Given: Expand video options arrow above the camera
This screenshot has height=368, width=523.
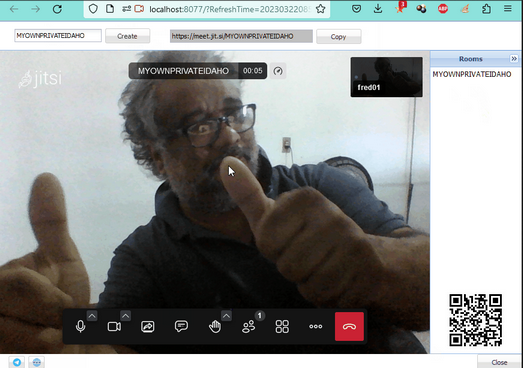Looking at the screenshot, I should (126, 316).
